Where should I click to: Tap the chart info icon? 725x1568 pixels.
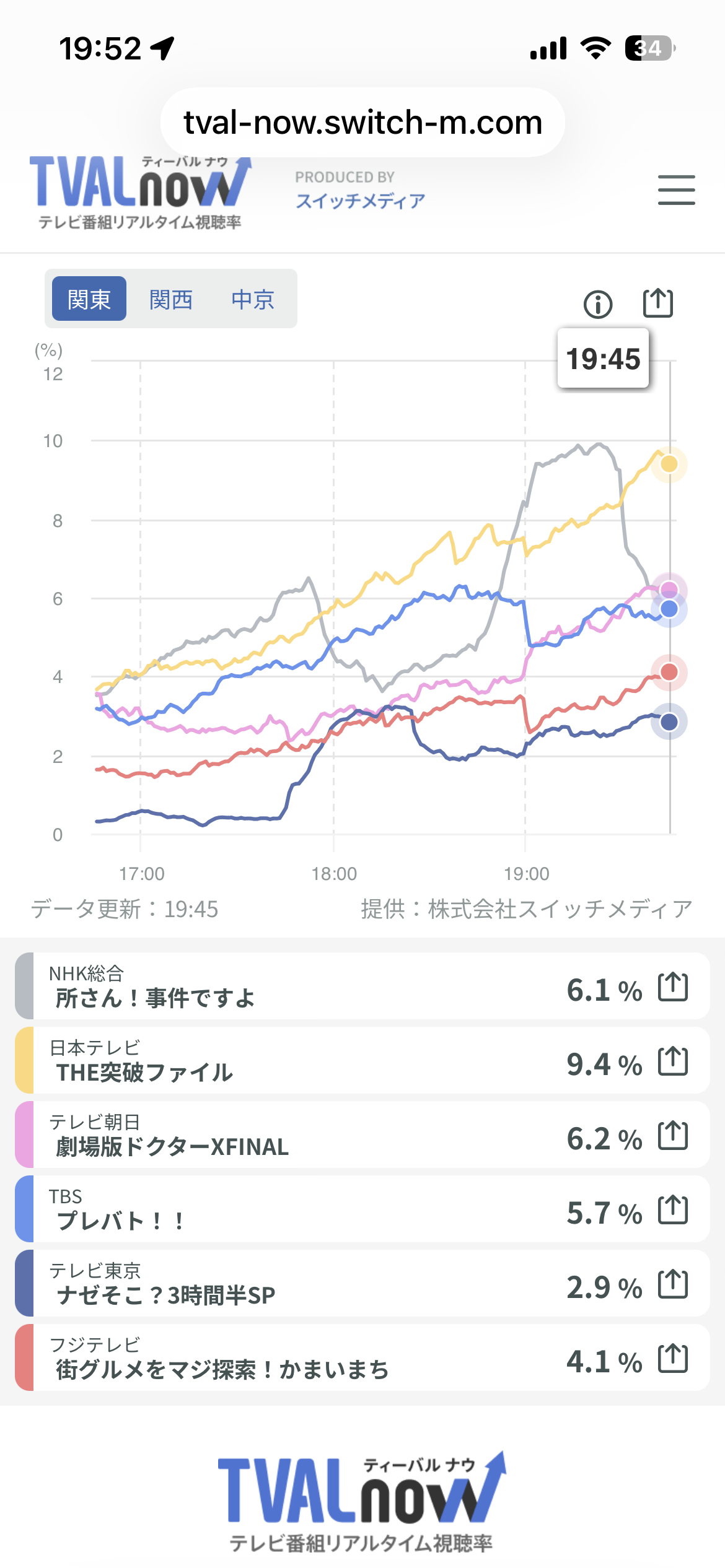tap(598, 304)
